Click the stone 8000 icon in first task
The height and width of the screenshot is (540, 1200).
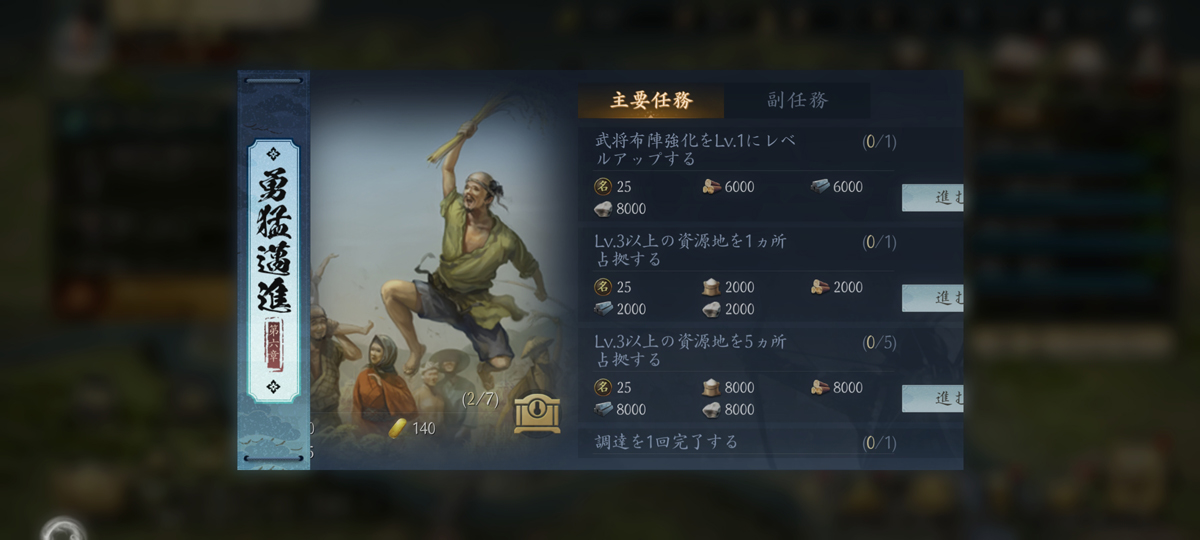[603, 209]
